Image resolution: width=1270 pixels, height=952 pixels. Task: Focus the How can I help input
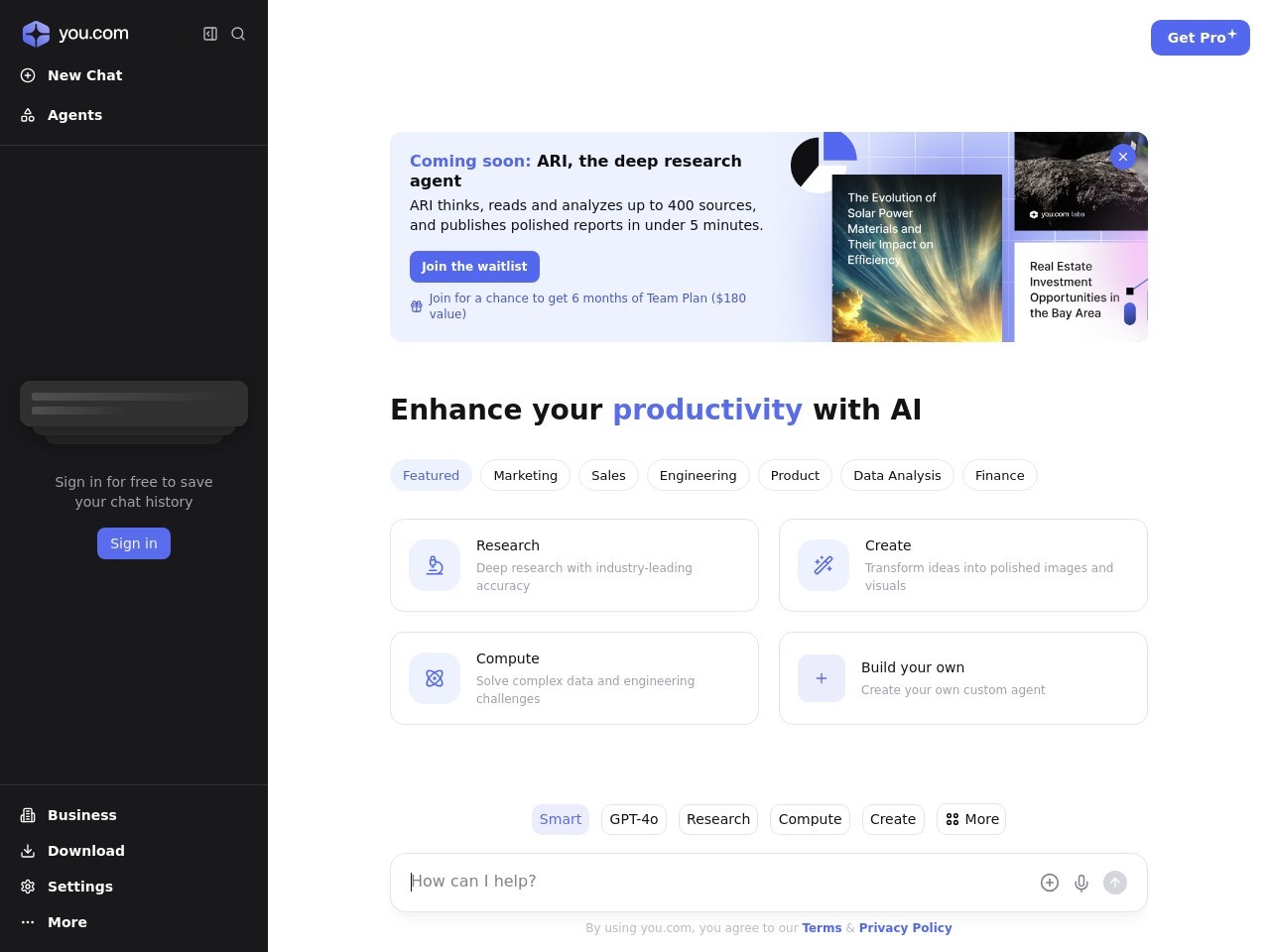(714, 882)
